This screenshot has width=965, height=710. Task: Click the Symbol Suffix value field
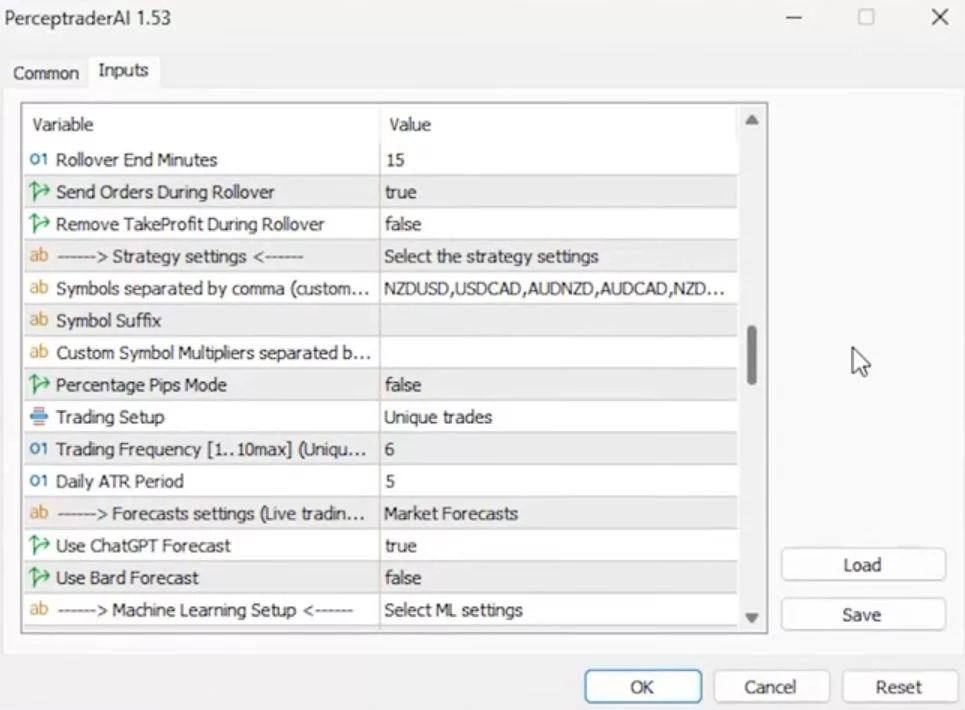pos(558,321)
